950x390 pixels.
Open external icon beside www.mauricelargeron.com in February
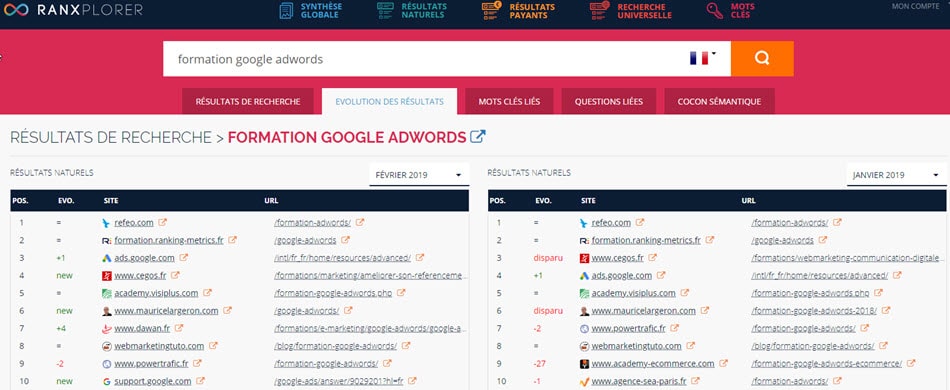[x=227, y=310]
